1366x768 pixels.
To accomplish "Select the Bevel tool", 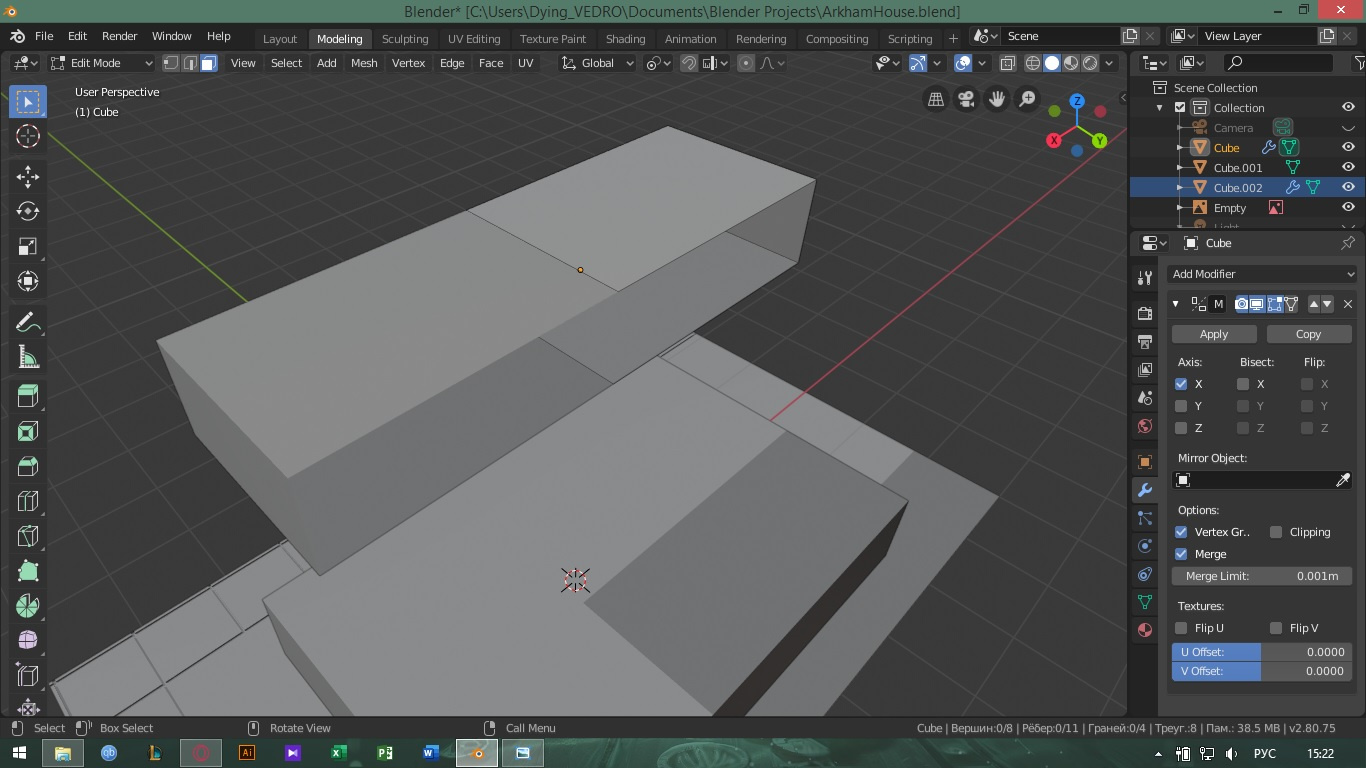I will pos(28,466).
